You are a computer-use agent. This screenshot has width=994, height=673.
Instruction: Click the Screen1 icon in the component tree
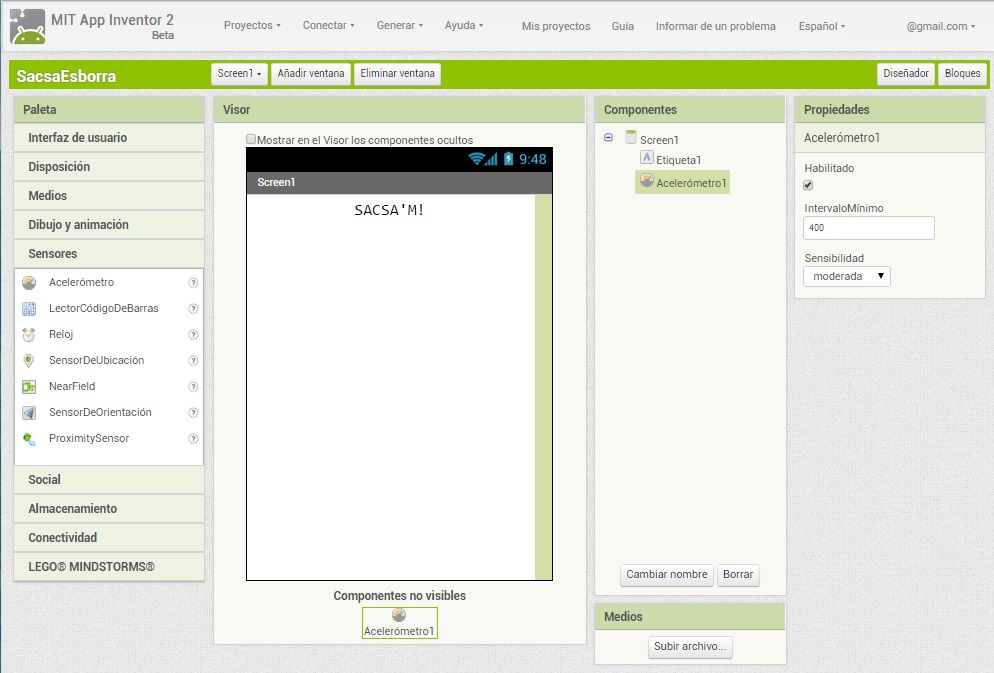pos(631,137)
